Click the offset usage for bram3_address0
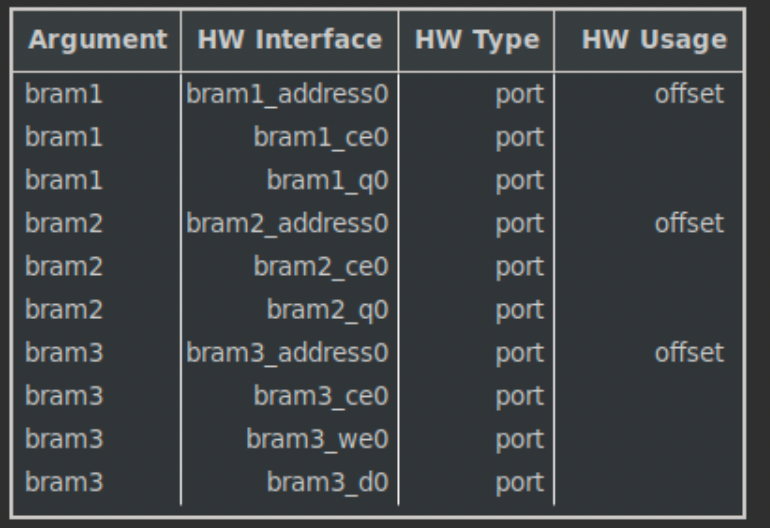 point(689,353)
